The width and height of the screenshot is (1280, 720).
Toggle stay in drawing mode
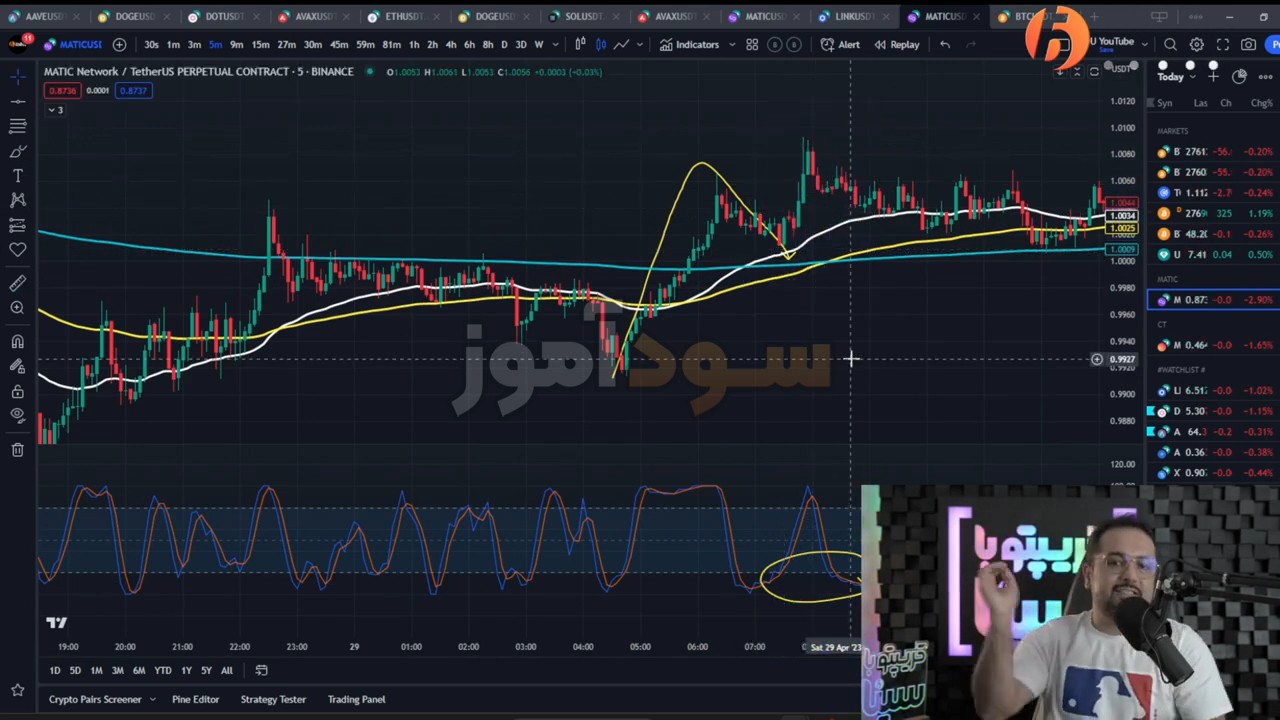pos(18,367)
